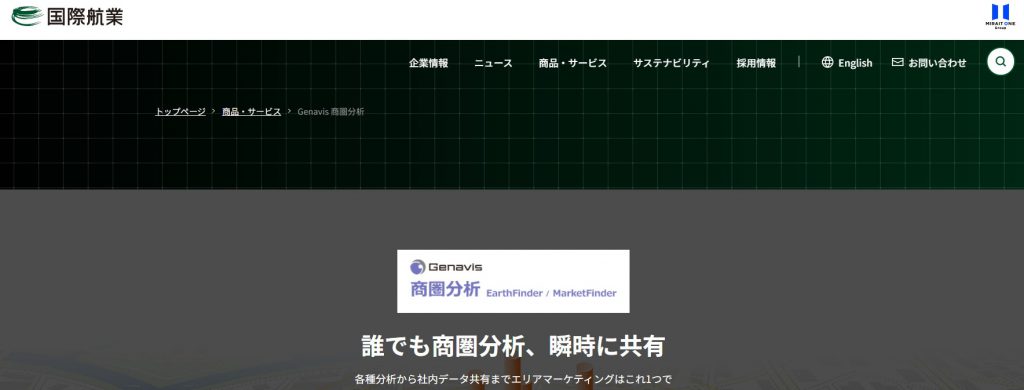Click the Genavis 商圏分析 breadcrumb text

coord(330,112)
